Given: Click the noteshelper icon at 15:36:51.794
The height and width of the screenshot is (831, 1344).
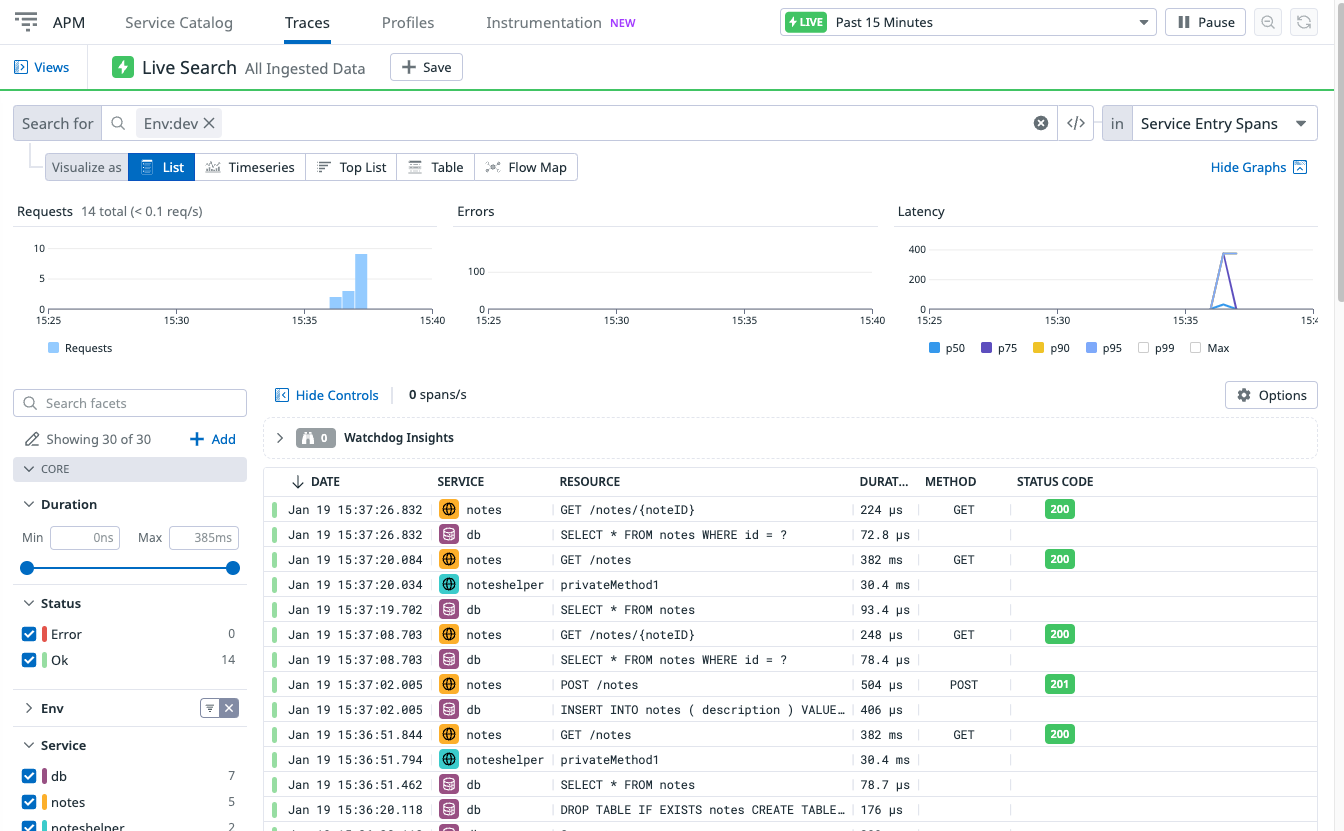Looking at the screenshot, I should pyautogui.click(x=449, y=759).
